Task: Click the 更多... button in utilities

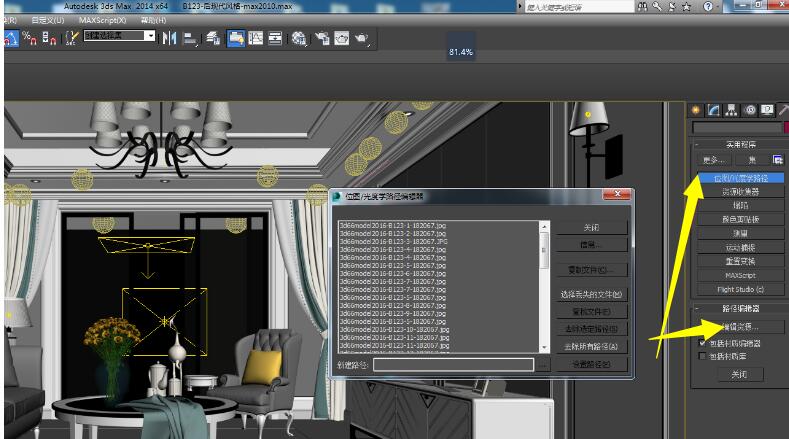Action: 713,160
